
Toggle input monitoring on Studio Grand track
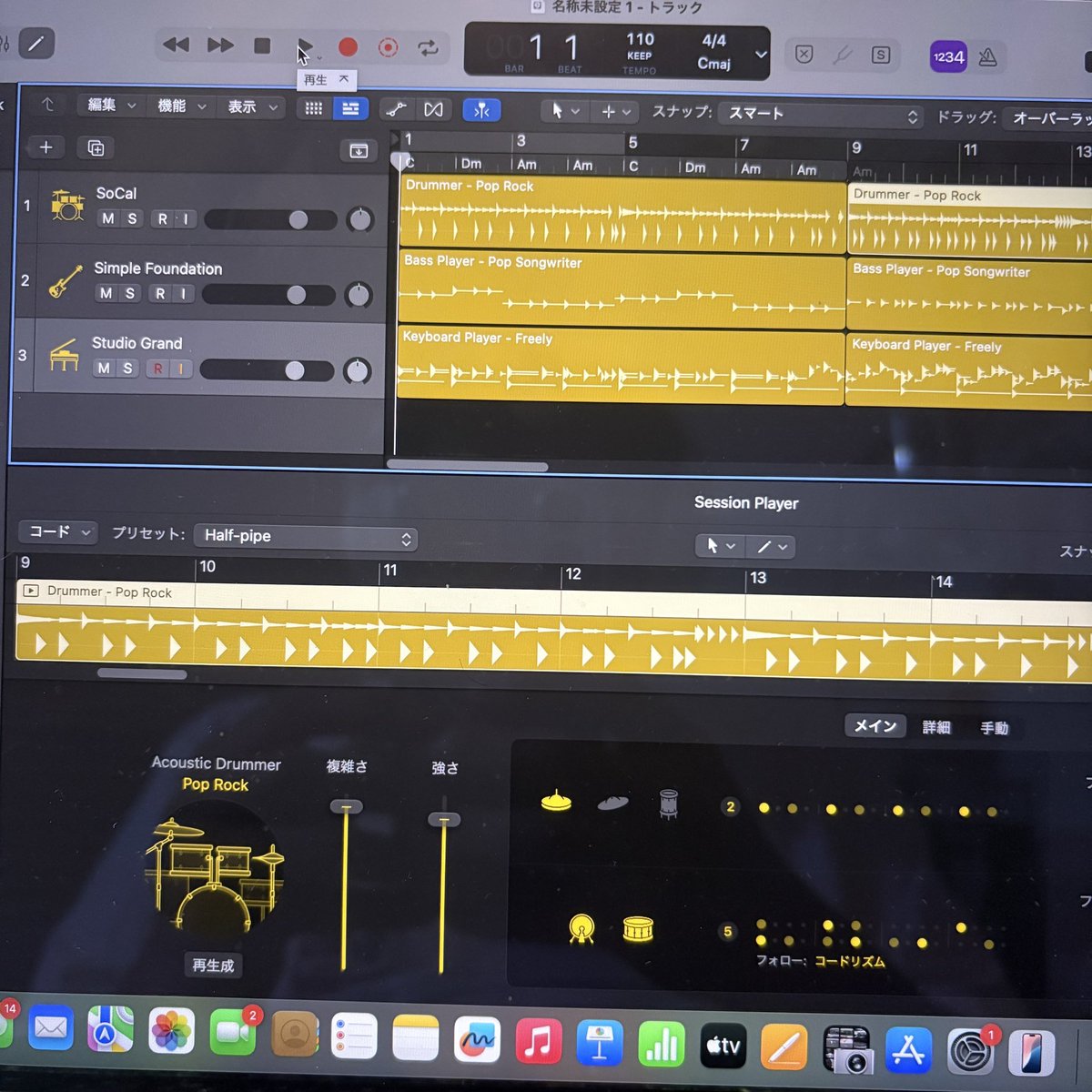181,369
